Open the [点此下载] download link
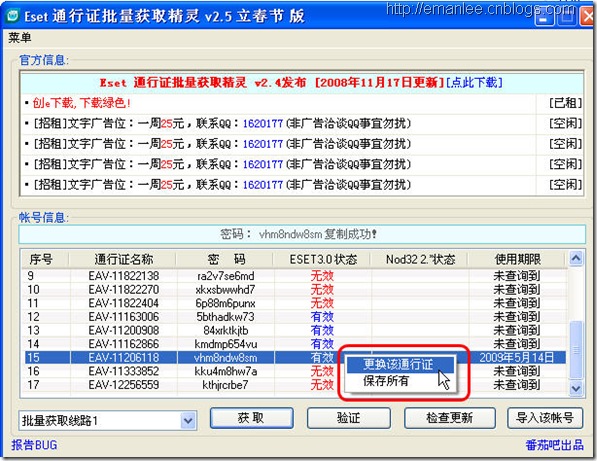 coord(474,82)
